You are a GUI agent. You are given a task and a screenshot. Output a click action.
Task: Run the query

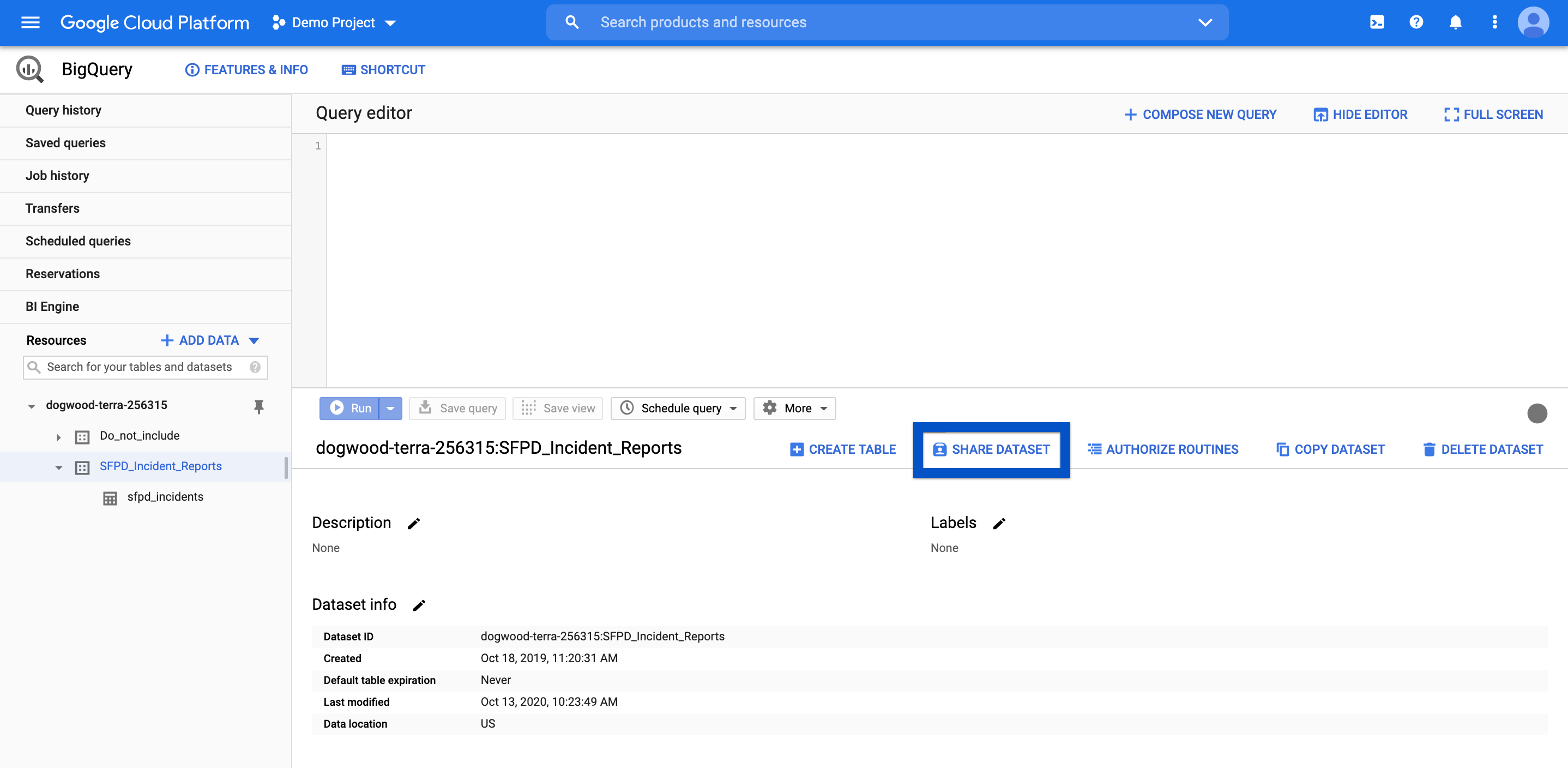349,408
